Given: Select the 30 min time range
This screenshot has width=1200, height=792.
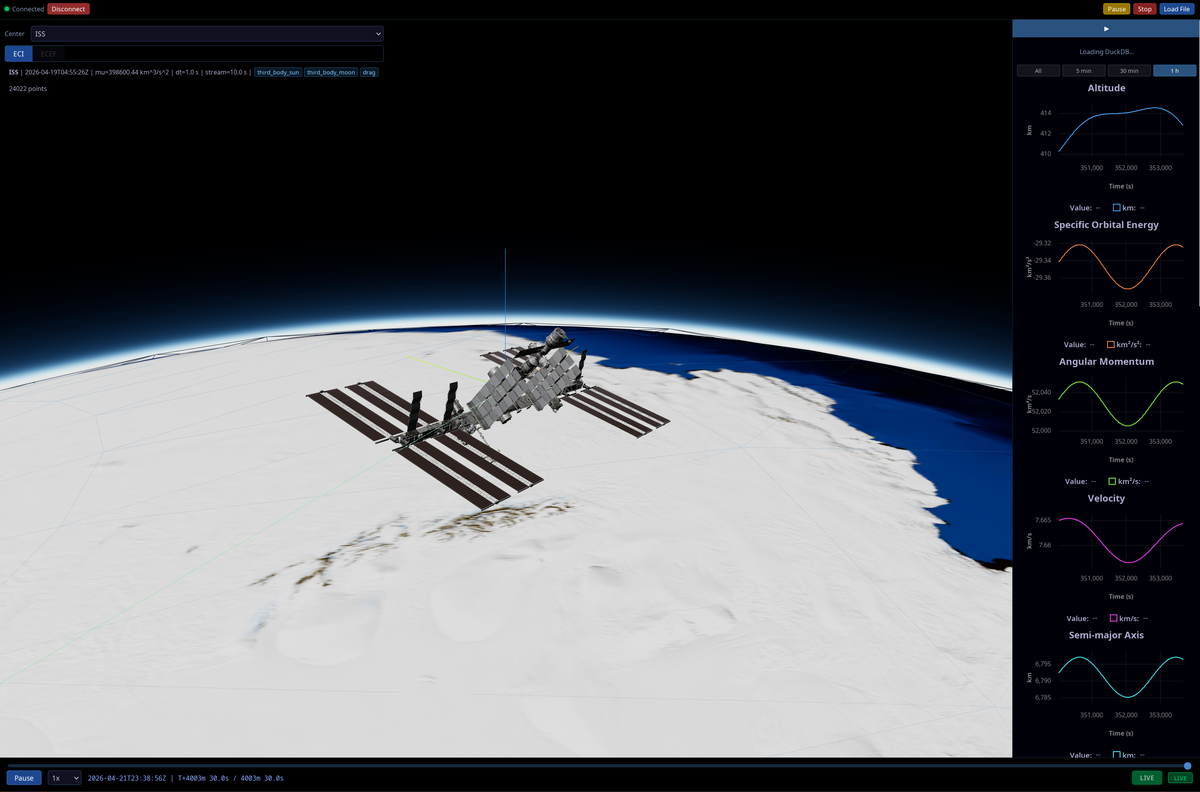Looking at the screenshot, I should 1129,71.
